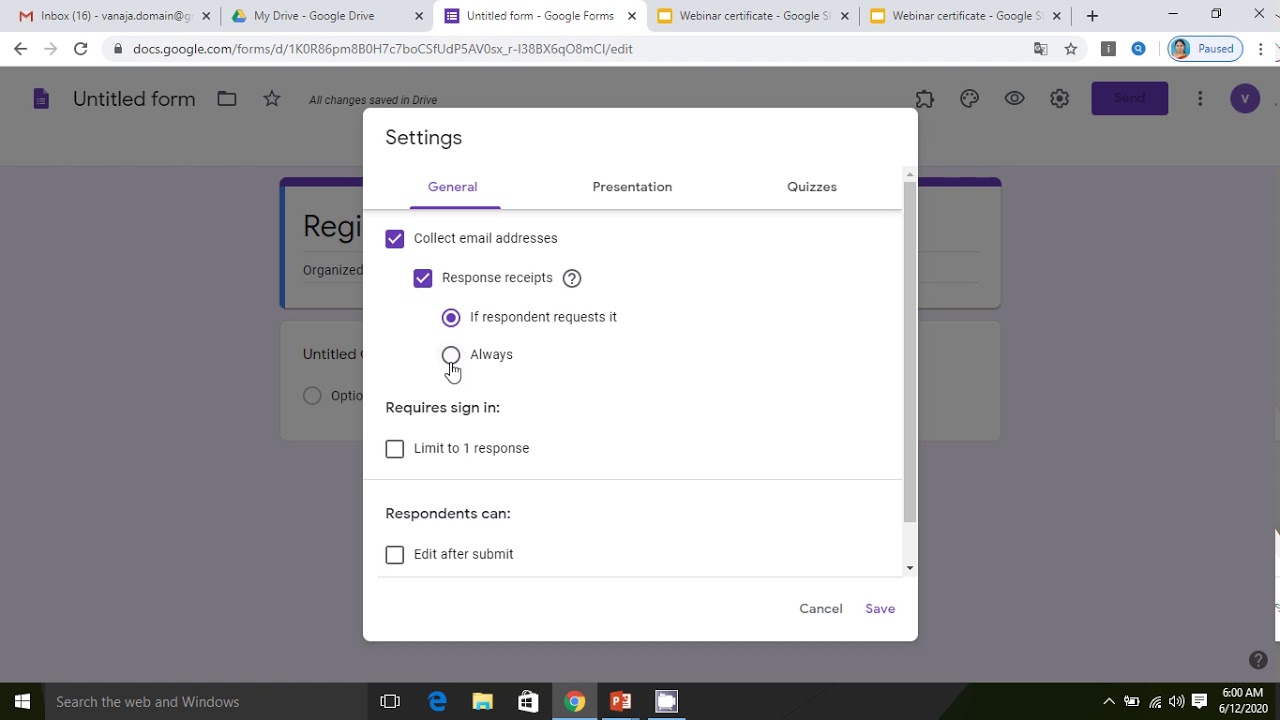Image resolution: width=1280 pixels, height=720 pixels.
Task: Click the Settings dialog scrollbar
Action: point(909,352)
